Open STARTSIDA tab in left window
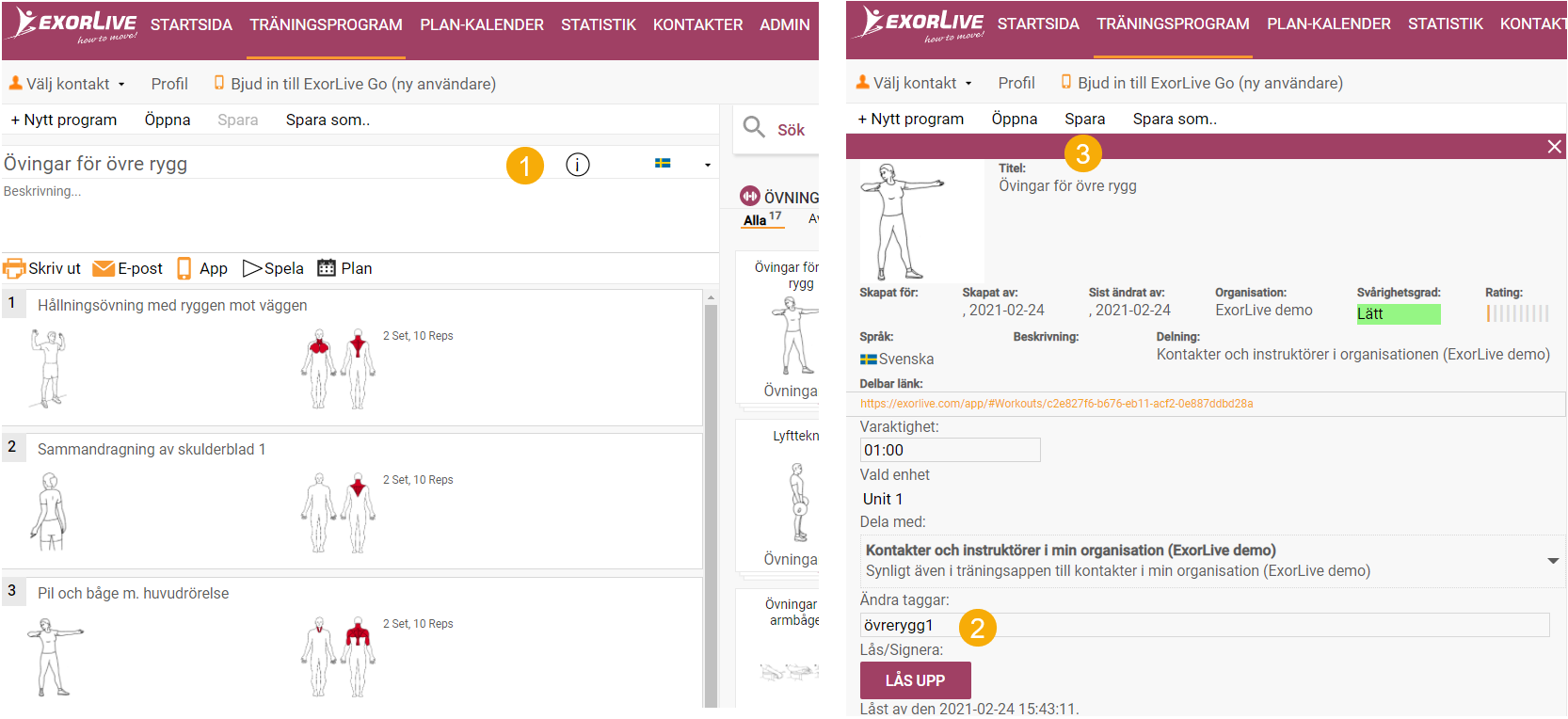 (191, 24)
